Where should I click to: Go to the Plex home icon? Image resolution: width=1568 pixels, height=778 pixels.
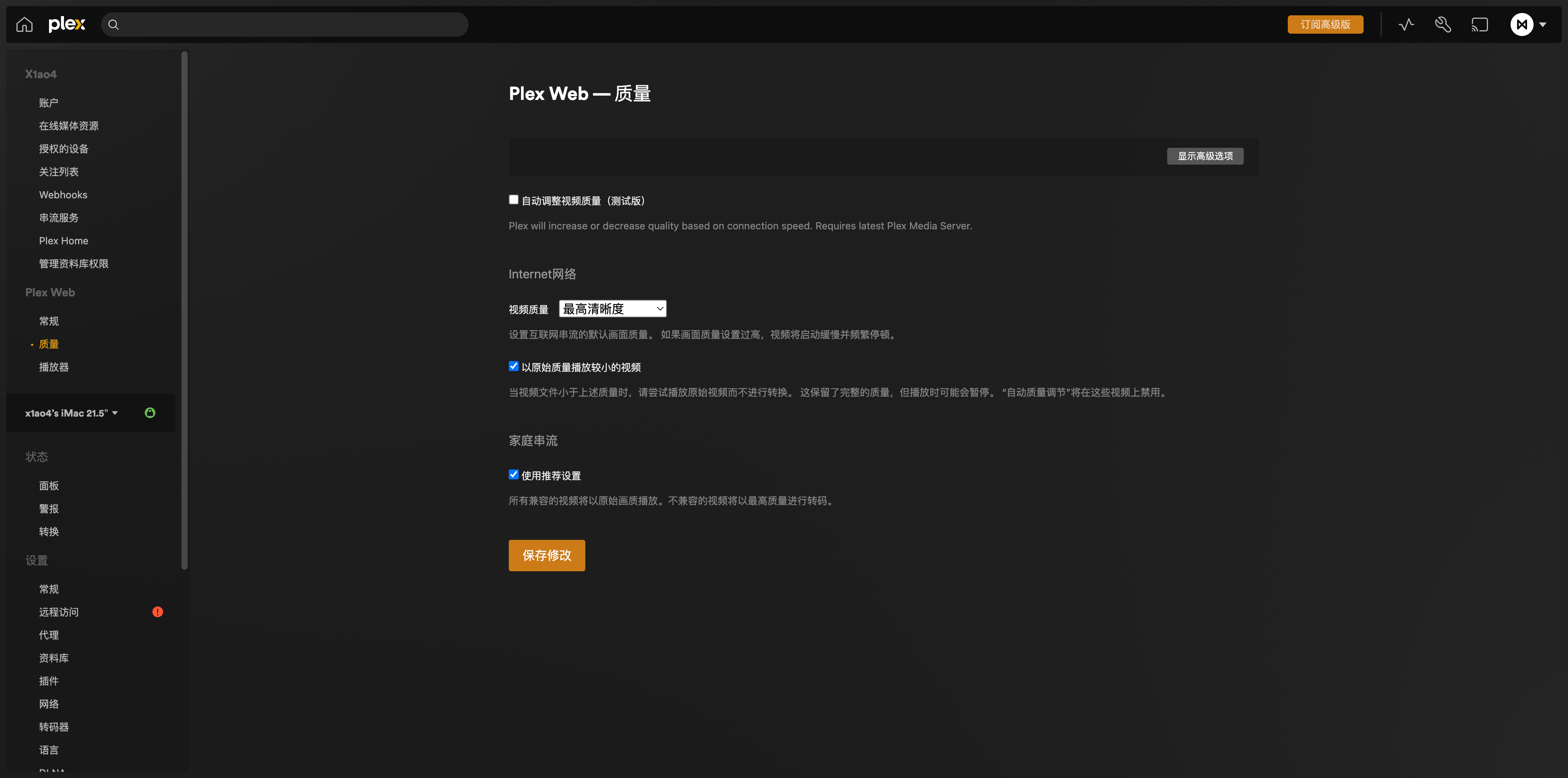24,25
